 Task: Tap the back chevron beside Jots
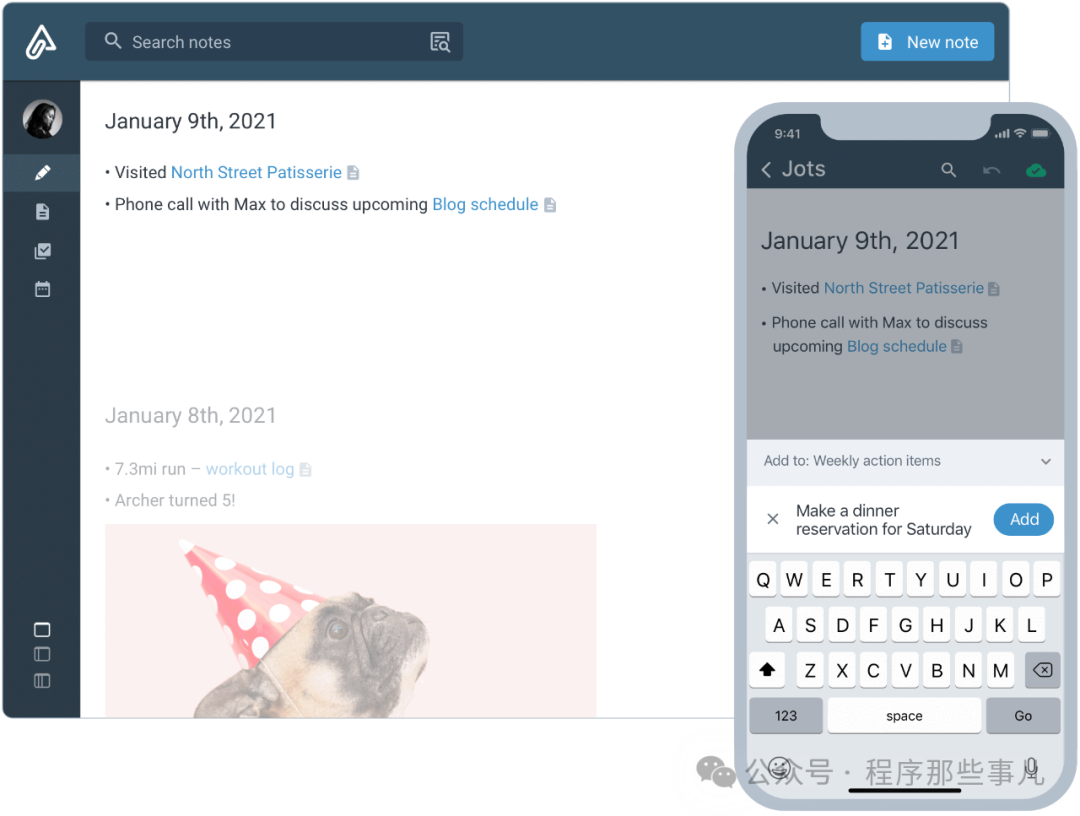click(766, 169)
